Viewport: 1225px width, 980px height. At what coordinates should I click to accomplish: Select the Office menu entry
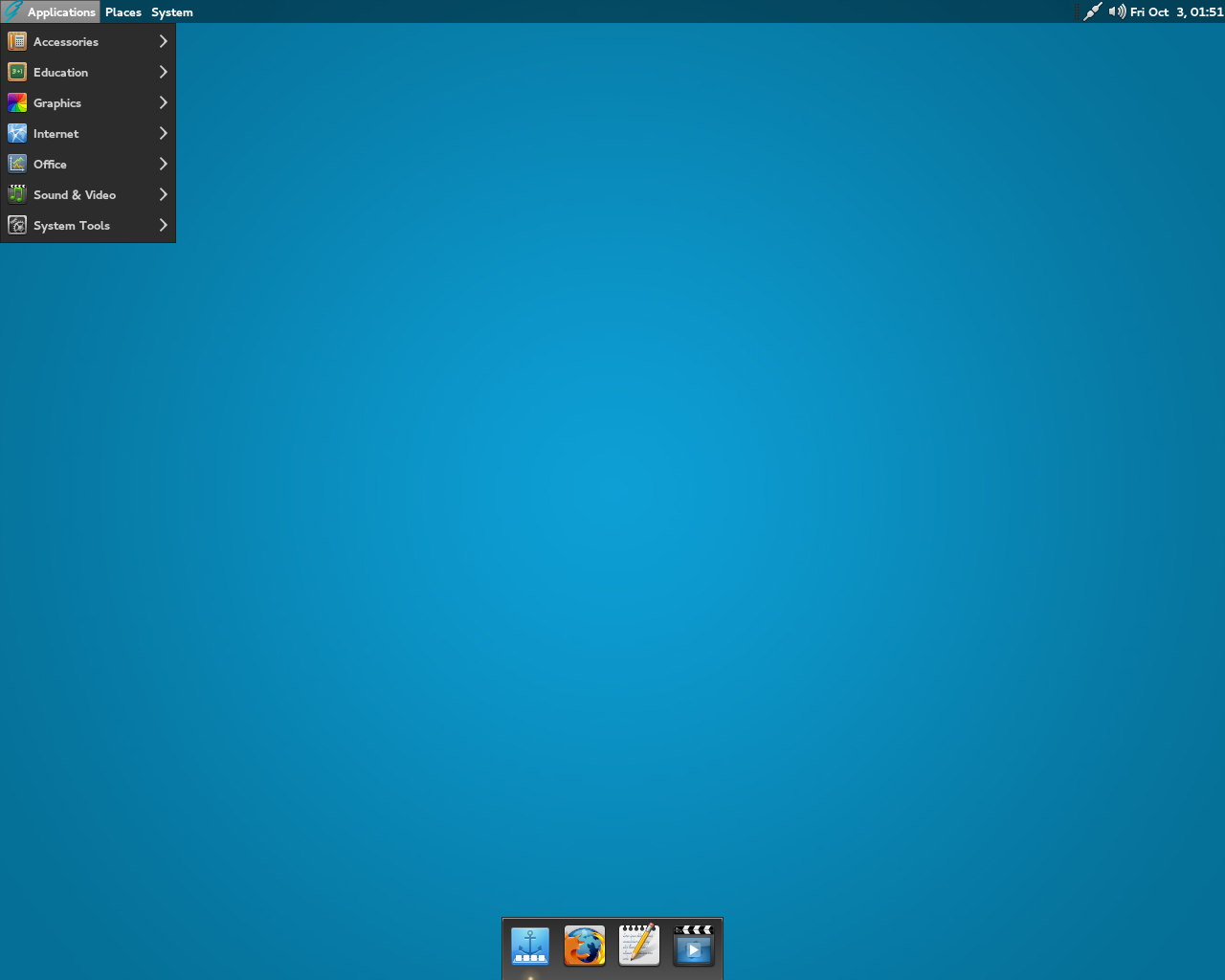tap(50, 164)
